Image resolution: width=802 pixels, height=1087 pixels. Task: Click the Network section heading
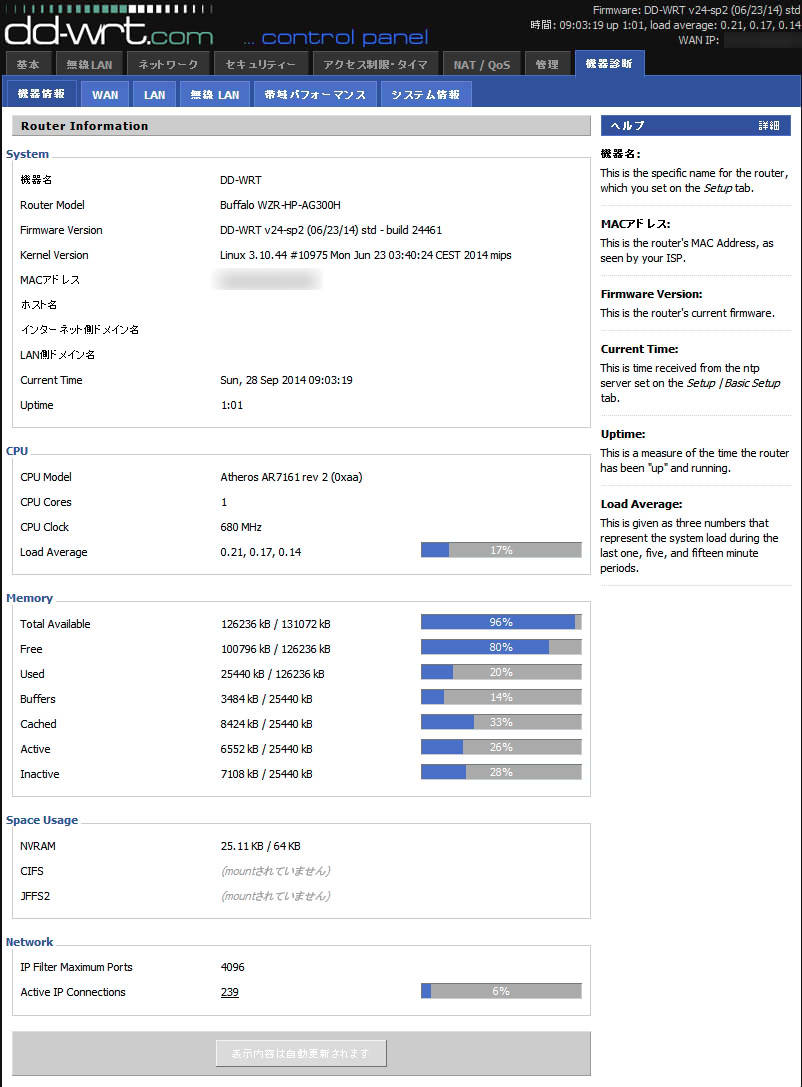[29, 941]
